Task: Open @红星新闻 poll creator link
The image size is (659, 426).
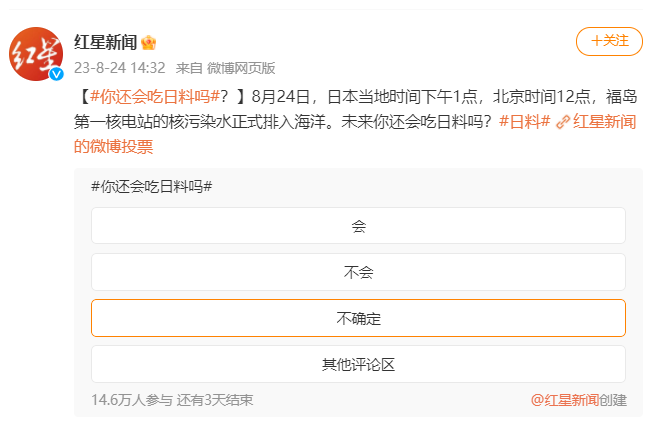Action: [x=564, y=400]
